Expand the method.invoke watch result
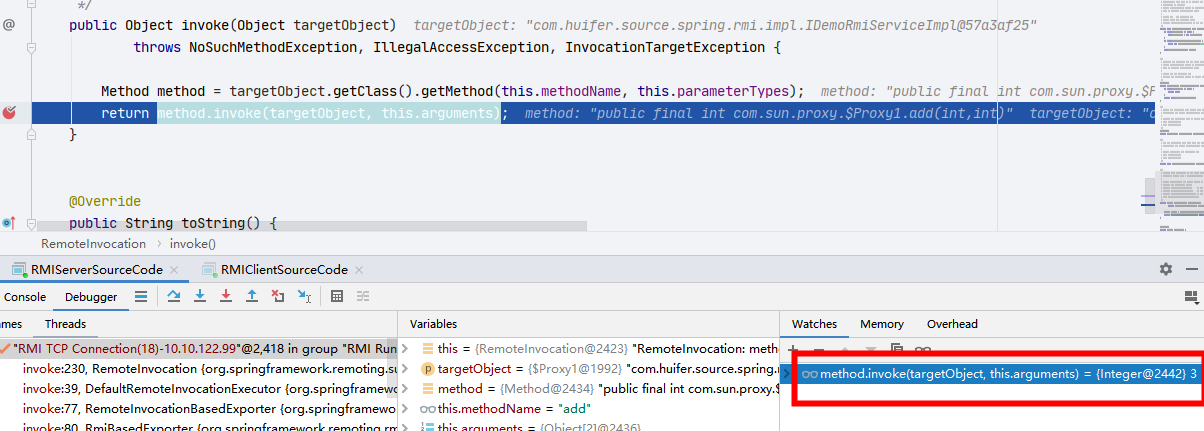1204x431 pixels. pos(786,374)
